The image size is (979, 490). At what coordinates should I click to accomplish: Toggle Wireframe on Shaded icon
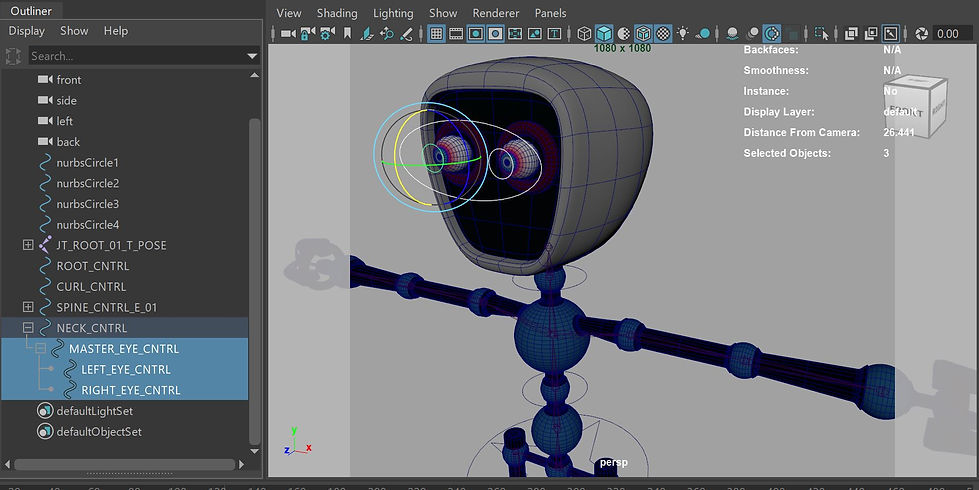(643, 34)
